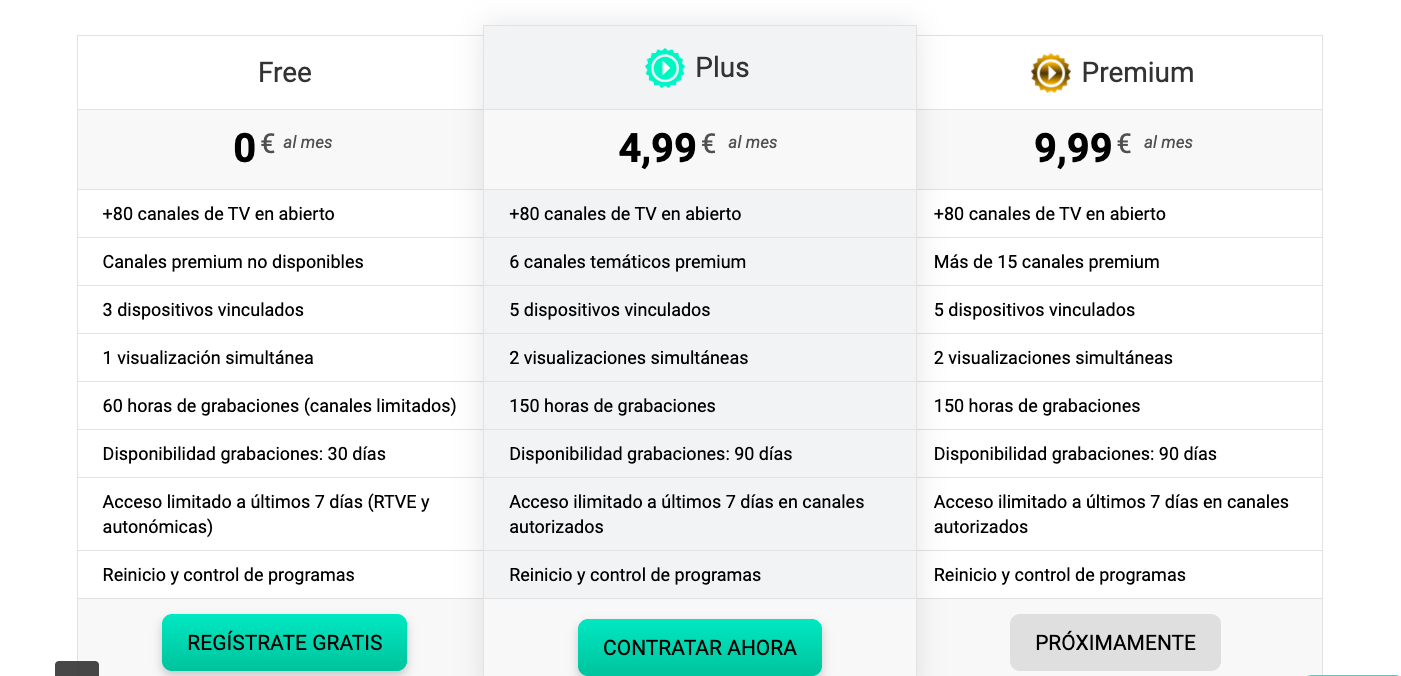Viewport: 1401px width, 676px height.
Task: Select the Premium plan title text
Action: point(1137,73)
